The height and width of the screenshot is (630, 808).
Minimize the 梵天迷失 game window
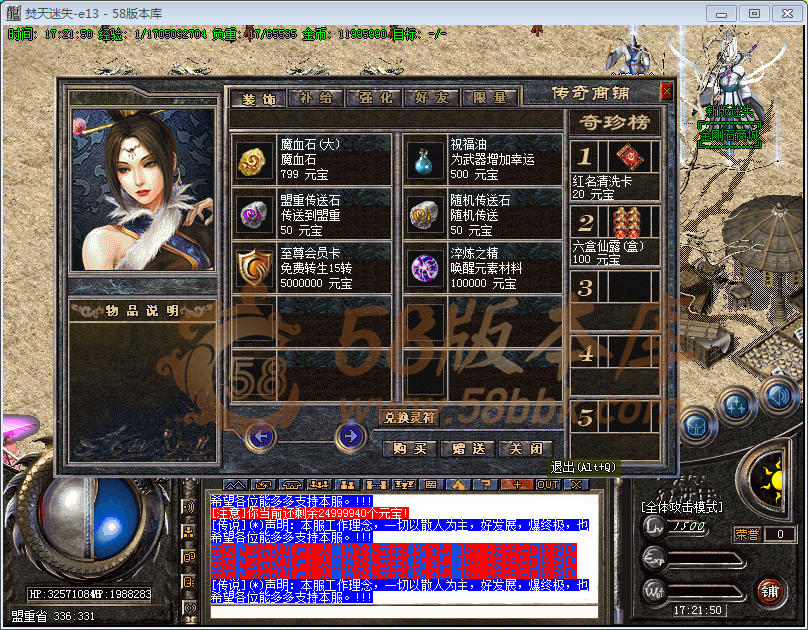[x=721, y=13]
